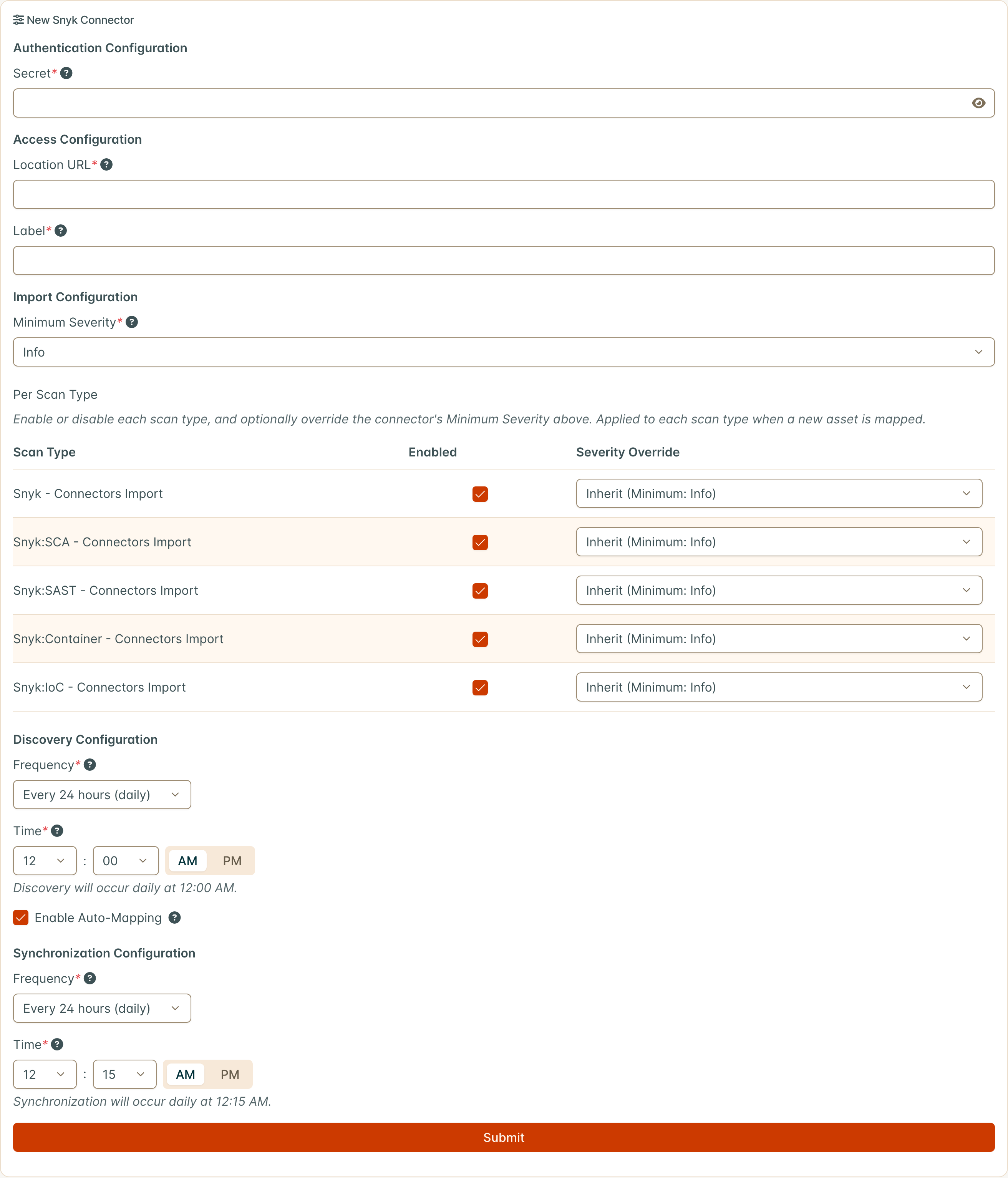
Task: Select AM for Discovery time
Action: click(187, 861)
